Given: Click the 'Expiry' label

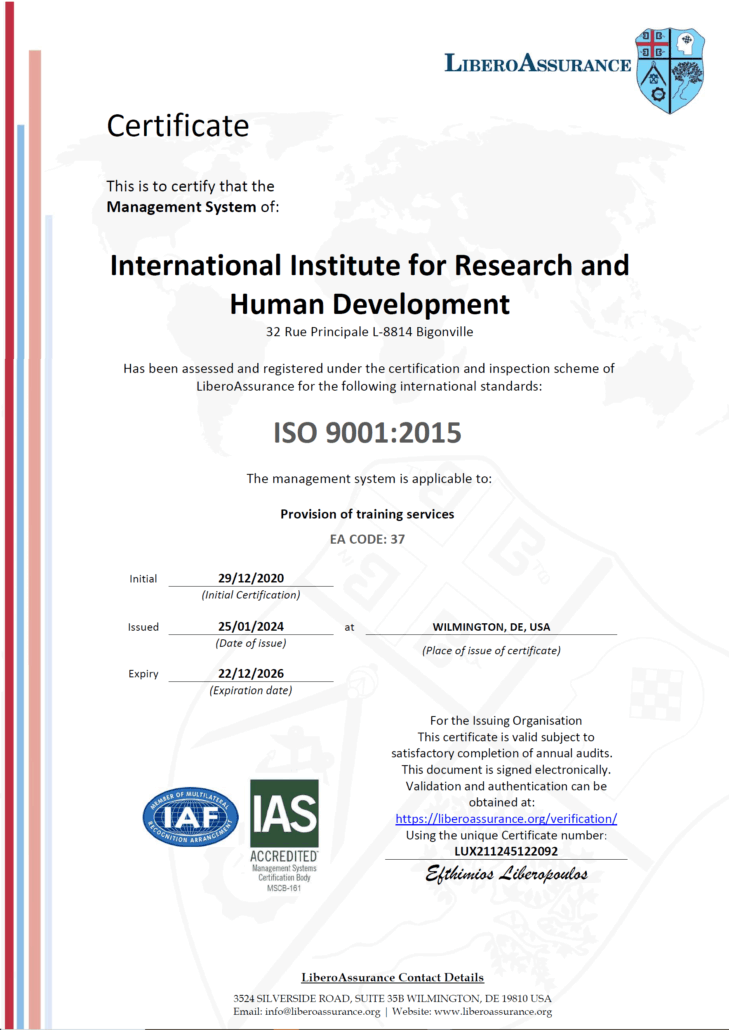Looking at the screenshot, I should pyautogui.click(x=143, y=674).
